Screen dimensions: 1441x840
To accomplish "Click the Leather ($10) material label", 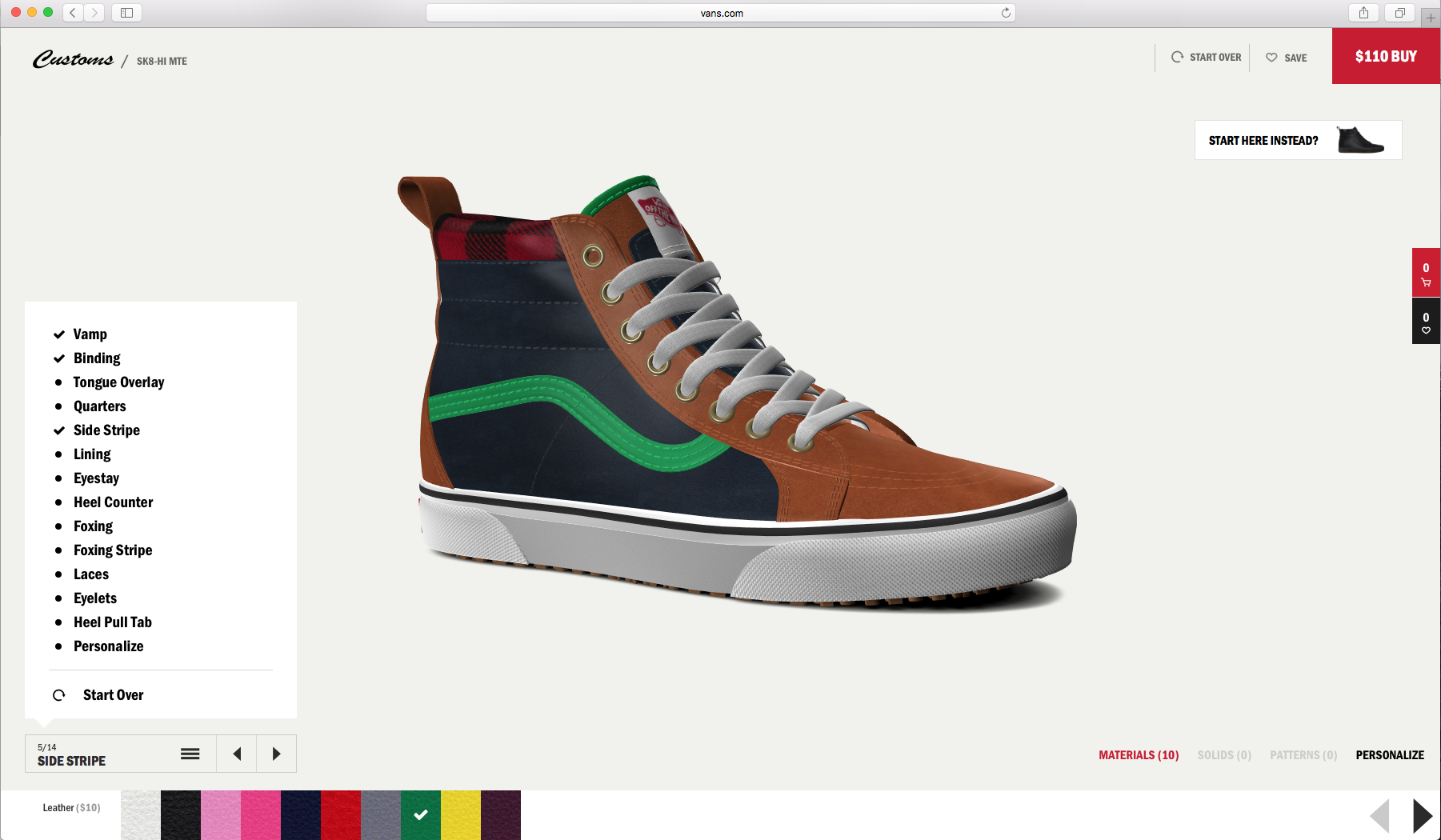I will click(x=72, y=808).
